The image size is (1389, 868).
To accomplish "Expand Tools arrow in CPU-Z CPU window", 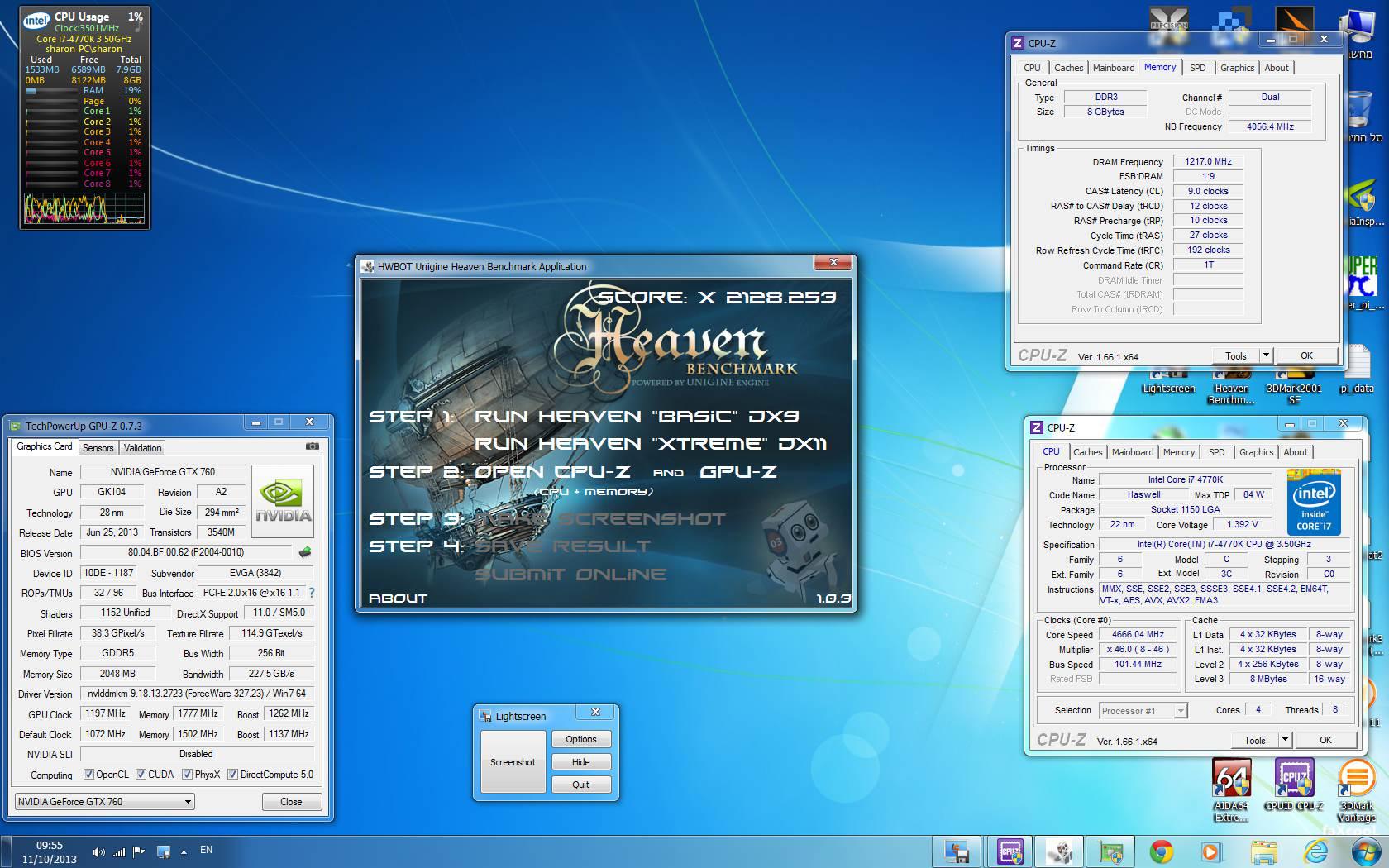I will [1284, 740].
